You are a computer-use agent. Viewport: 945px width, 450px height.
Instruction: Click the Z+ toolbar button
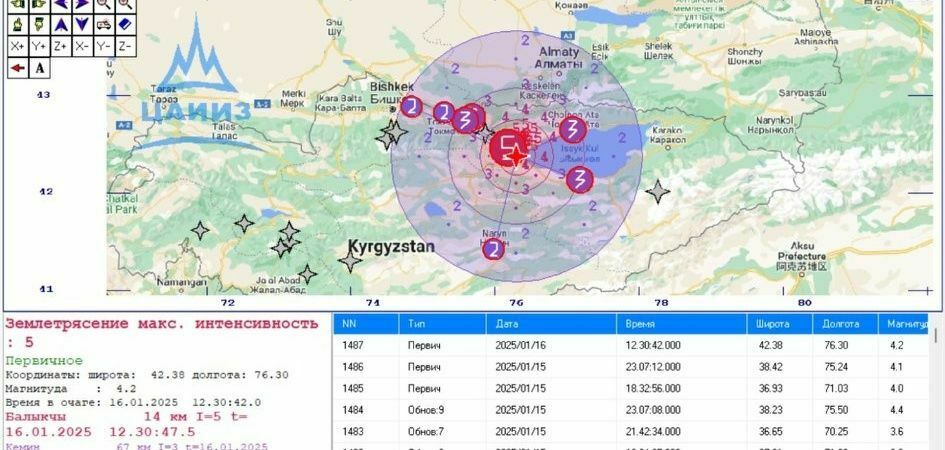pyautogui.click(x=60, y=46)
